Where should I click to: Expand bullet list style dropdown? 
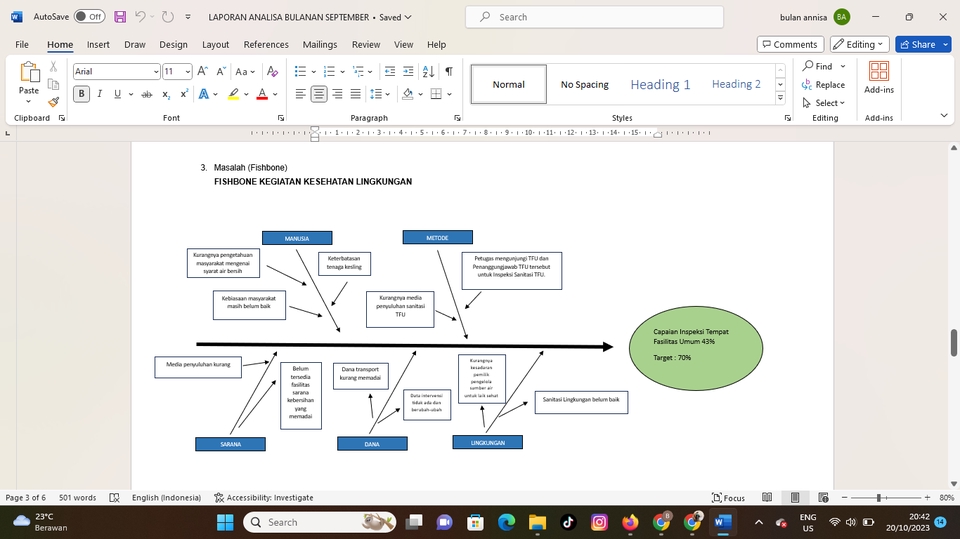pos(313,72)
